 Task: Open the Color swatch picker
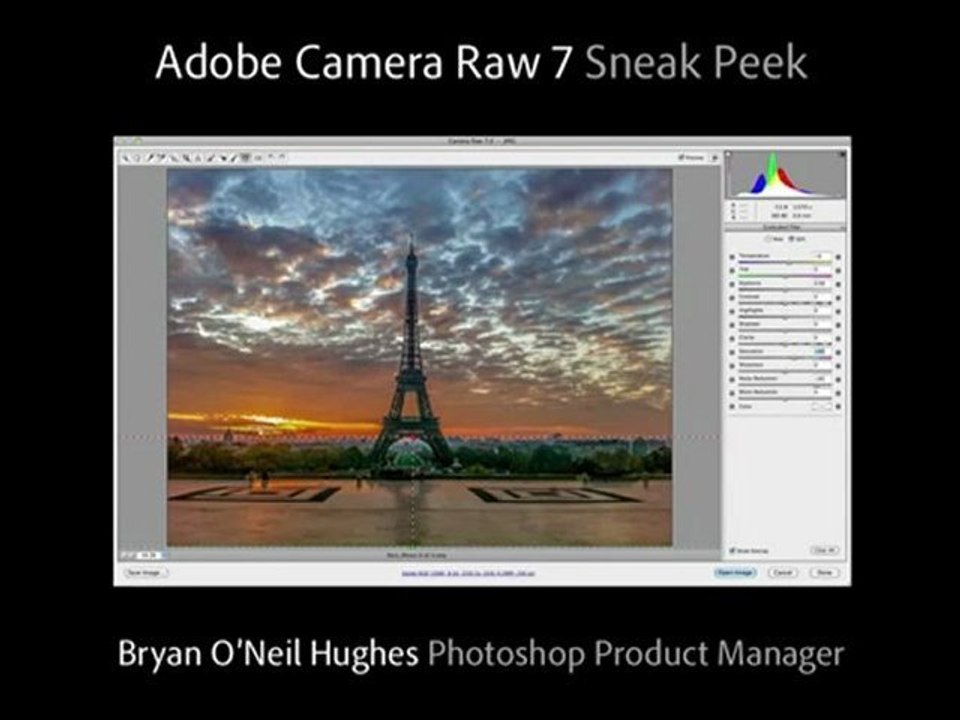[822, 406]
